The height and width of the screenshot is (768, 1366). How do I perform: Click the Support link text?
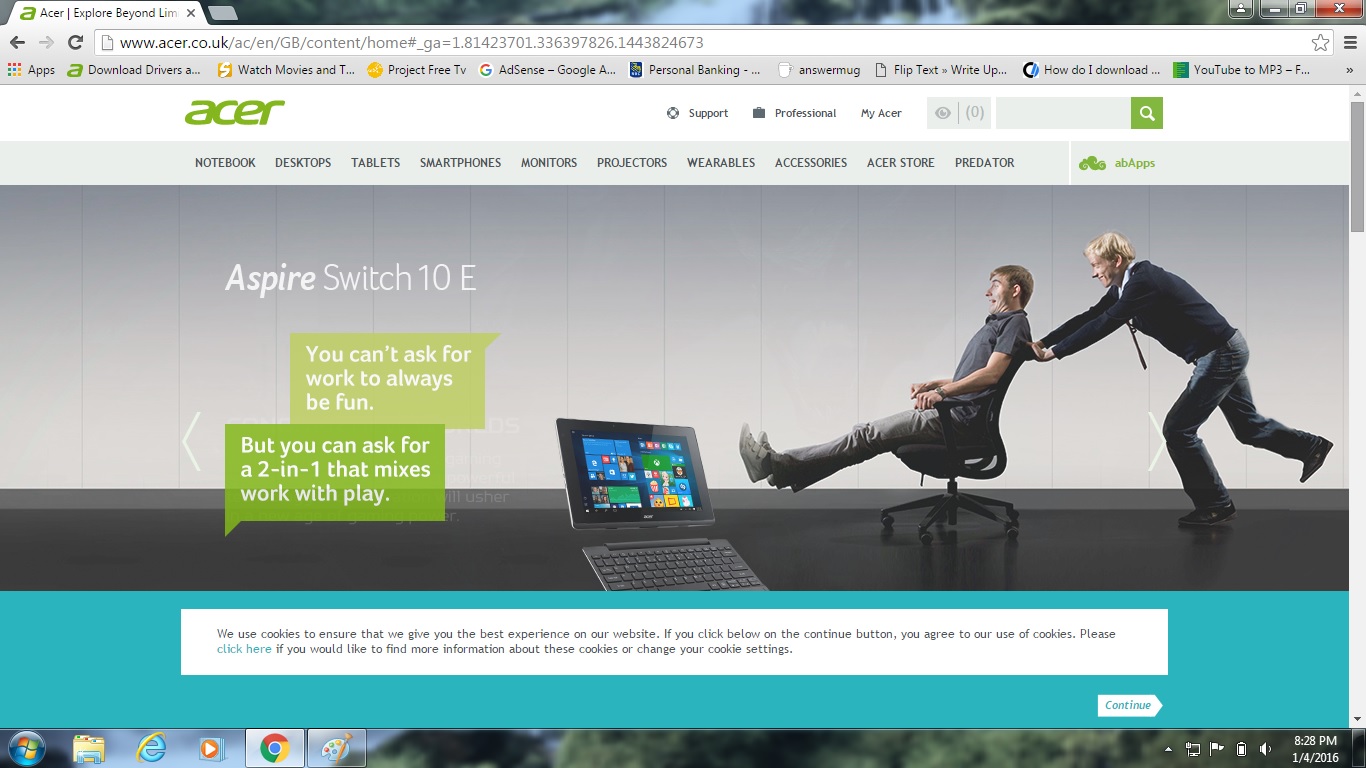(708, 114)
